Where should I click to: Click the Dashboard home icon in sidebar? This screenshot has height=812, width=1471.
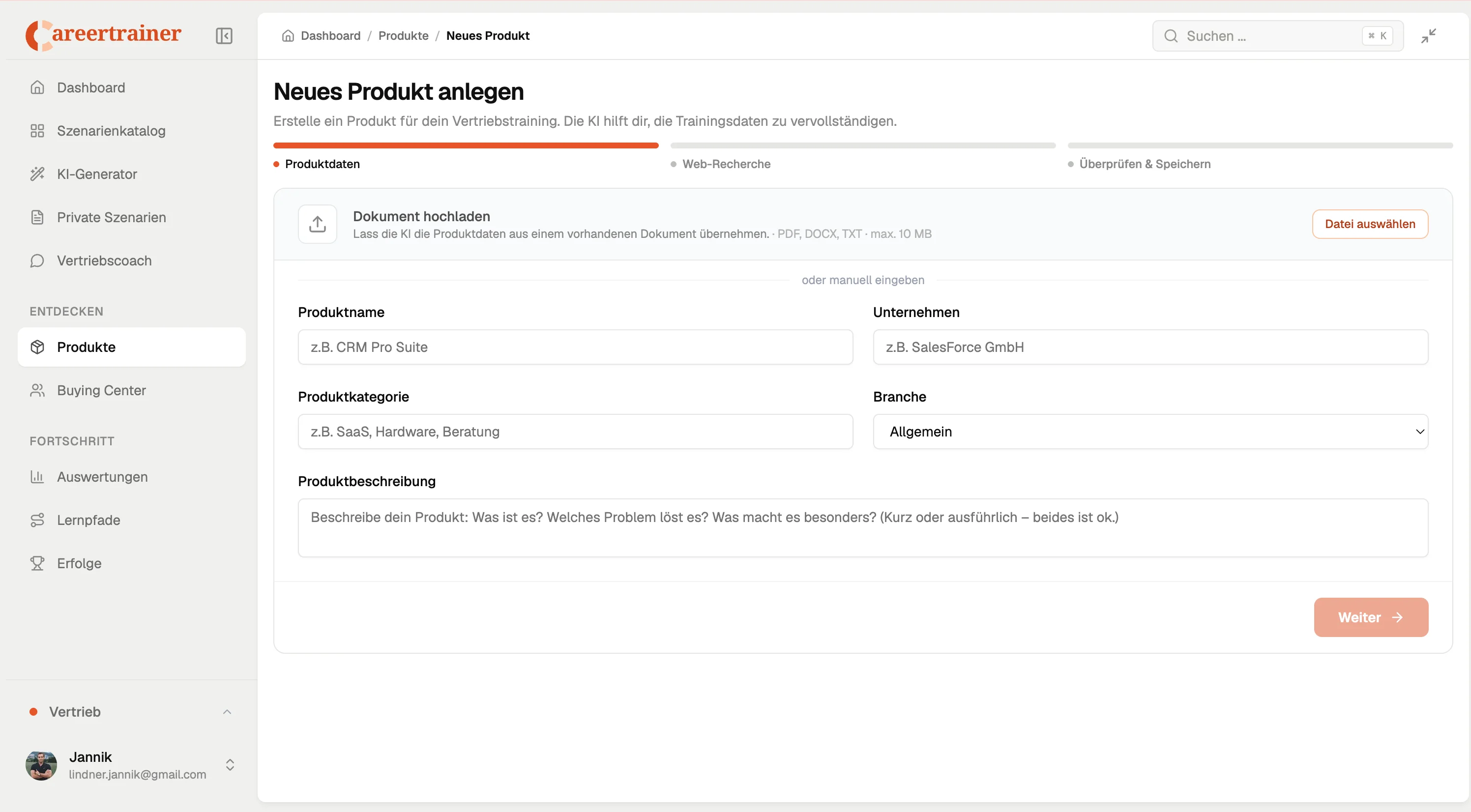click(x=37, y=87)
